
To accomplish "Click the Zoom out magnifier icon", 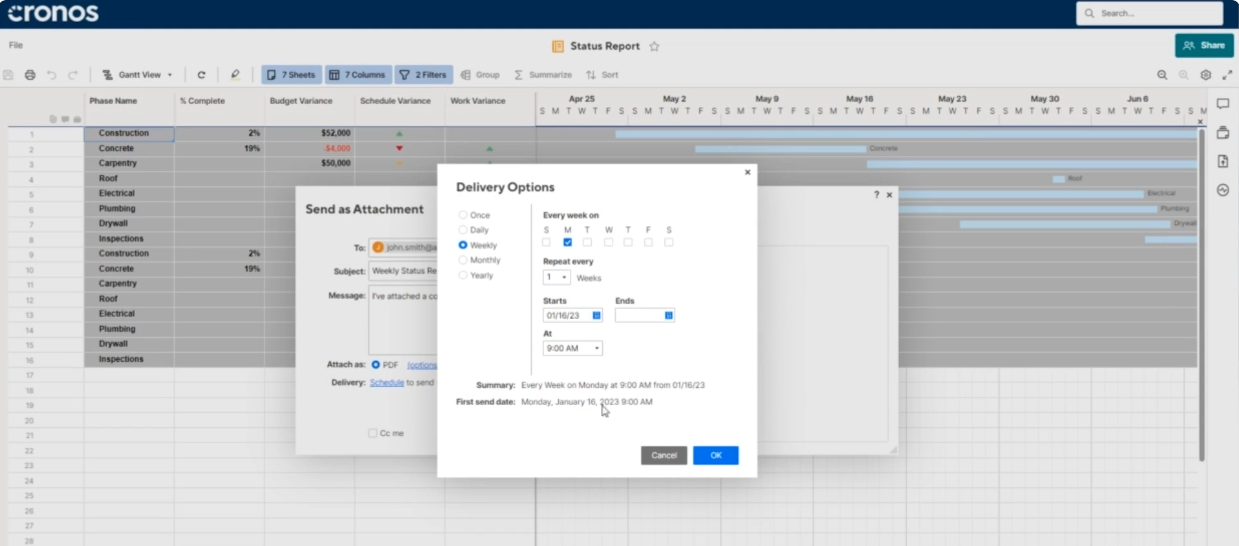I will [1162, 75].
